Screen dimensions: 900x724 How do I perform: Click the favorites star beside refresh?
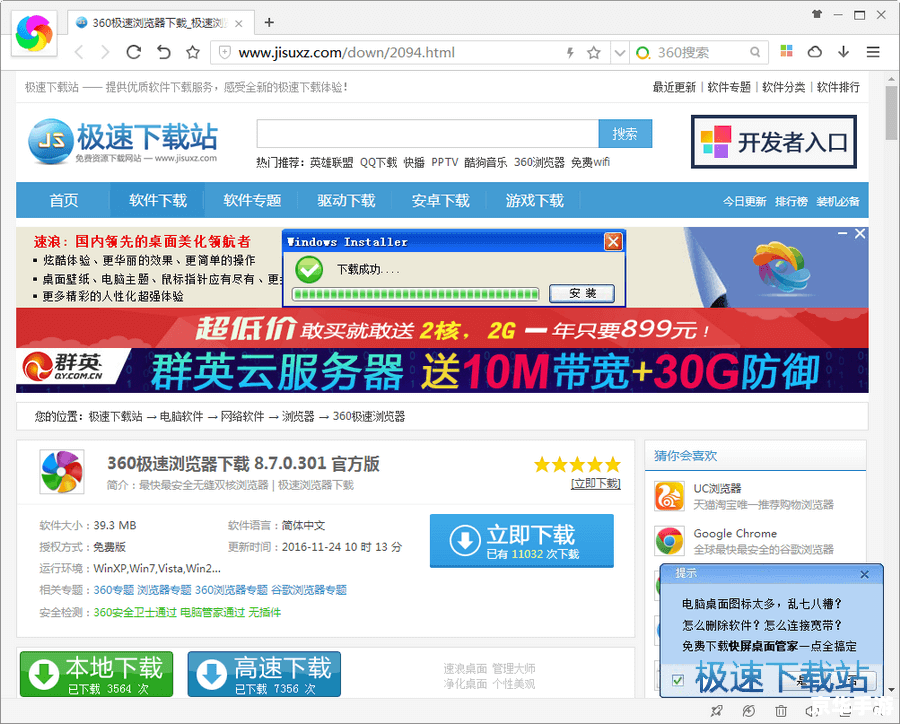[193, 53]
